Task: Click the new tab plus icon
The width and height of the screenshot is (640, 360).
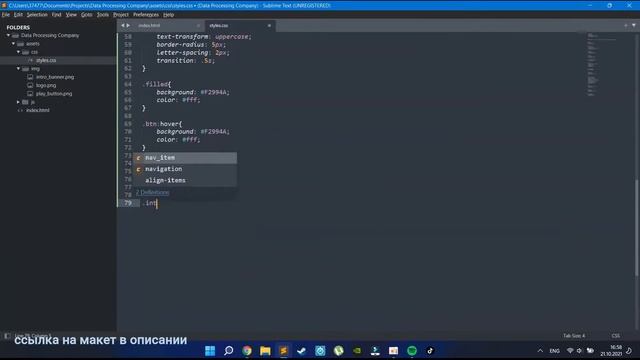Action: click(626, 26)
